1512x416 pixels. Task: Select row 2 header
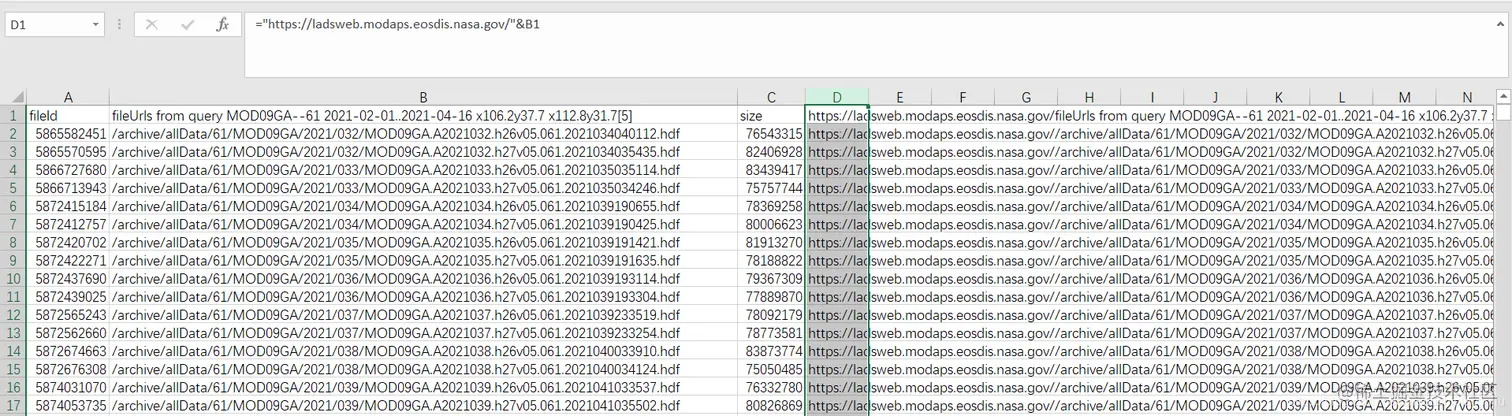pos(13,133)
